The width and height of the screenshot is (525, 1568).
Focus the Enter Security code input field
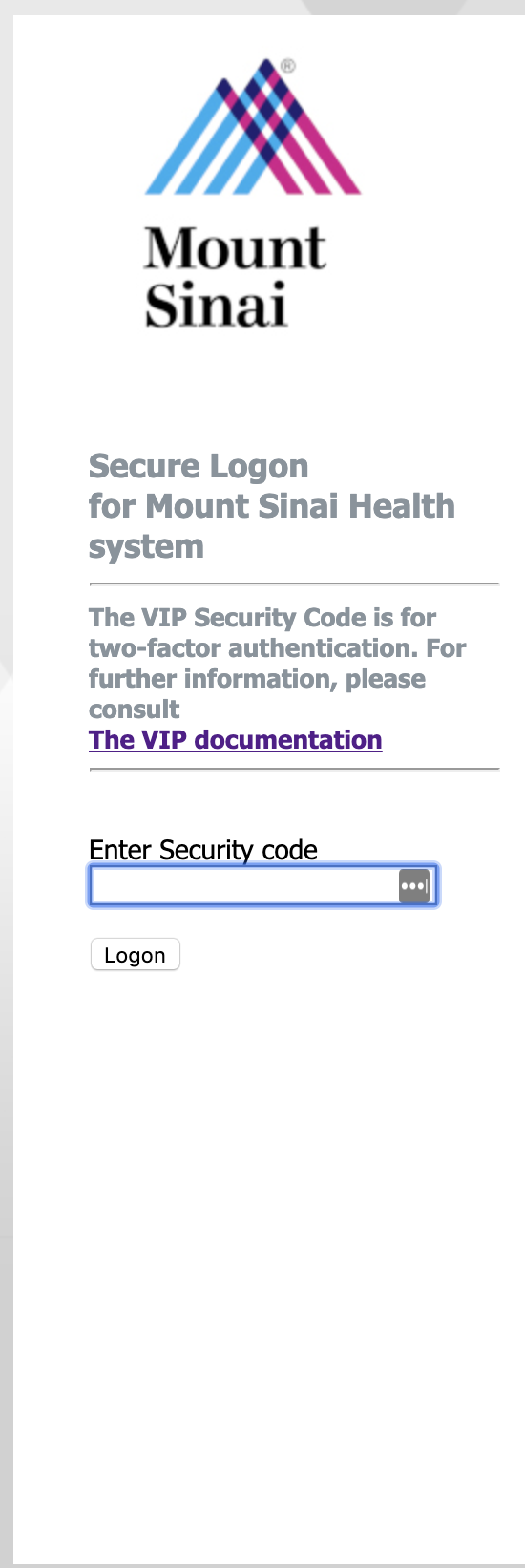[263, 886]
